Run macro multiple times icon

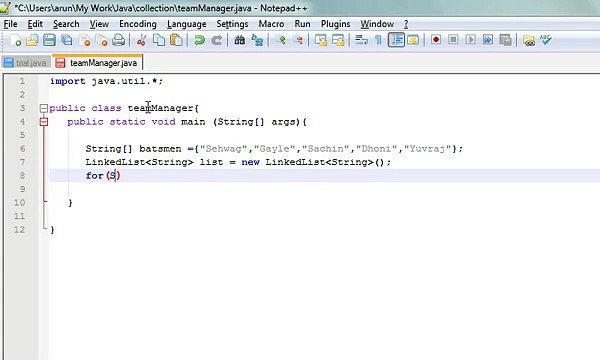(x=488, y=40)
